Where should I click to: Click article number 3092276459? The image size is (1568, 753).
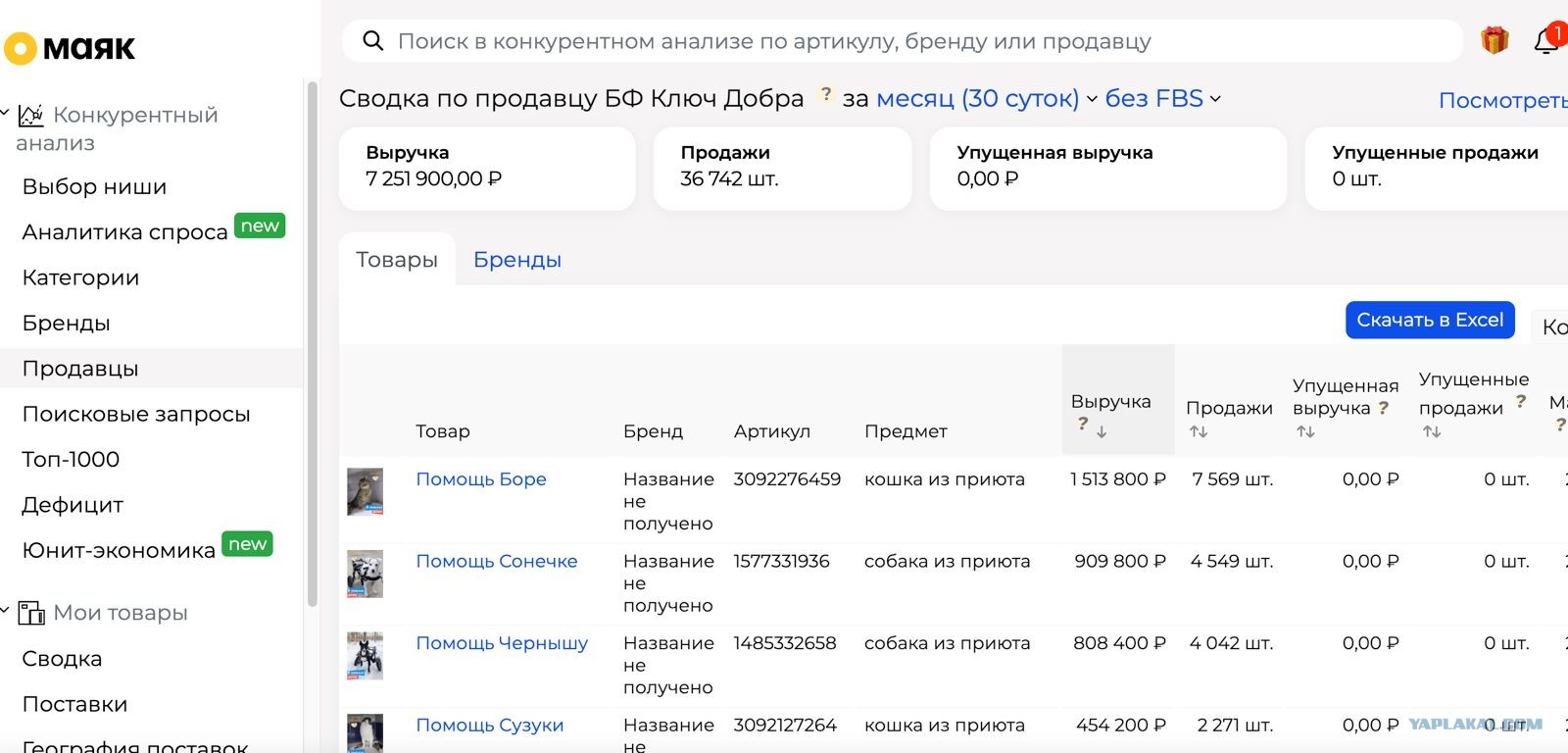click(x=787, y=479)
